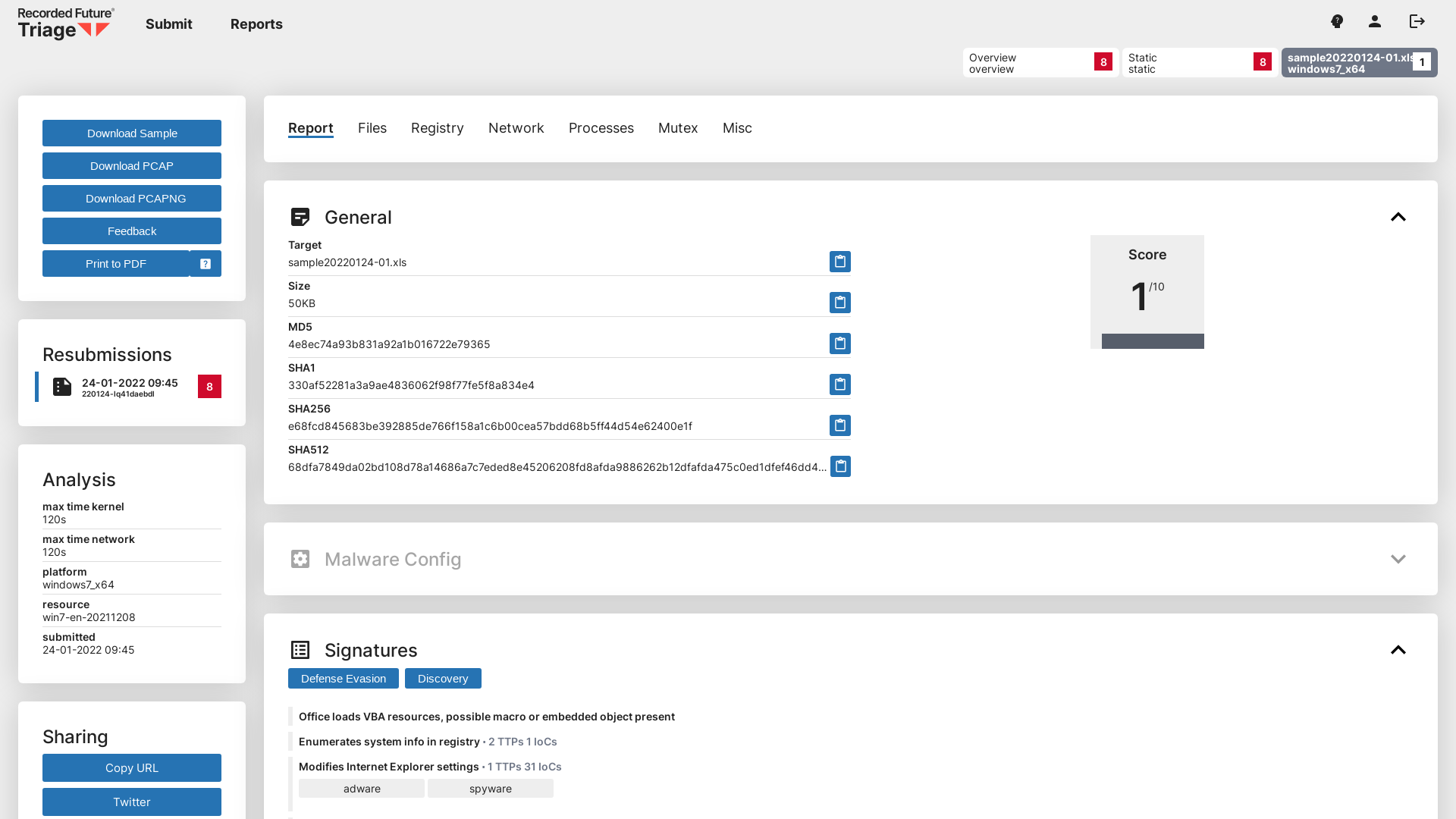
Task: Copy the SHA1 hash to clipboard
Action: [x=840, y=384]
